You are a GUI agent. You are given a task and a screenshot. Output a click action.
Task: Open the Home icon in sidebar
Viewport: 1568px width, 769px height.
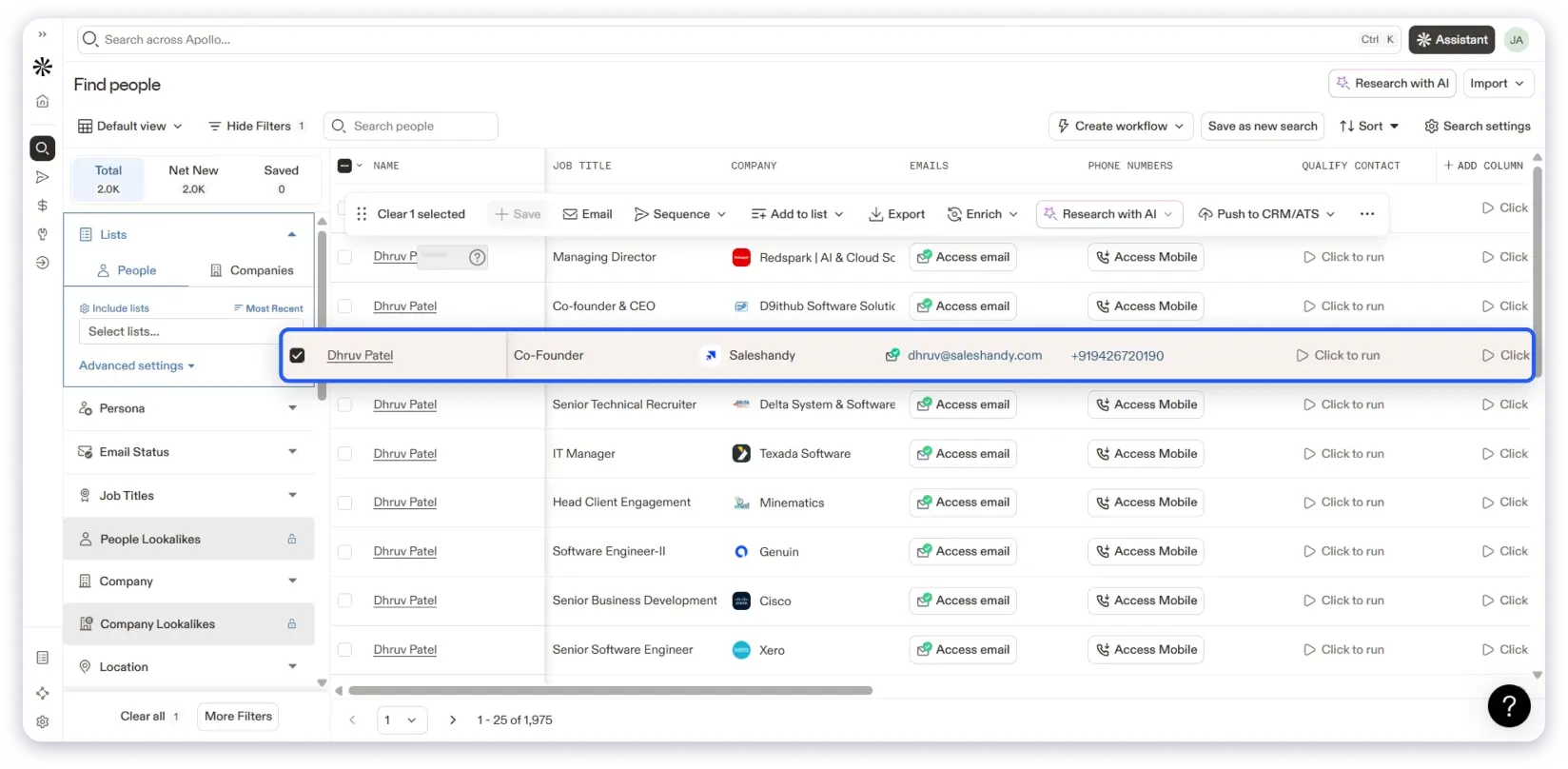point(42,101)
